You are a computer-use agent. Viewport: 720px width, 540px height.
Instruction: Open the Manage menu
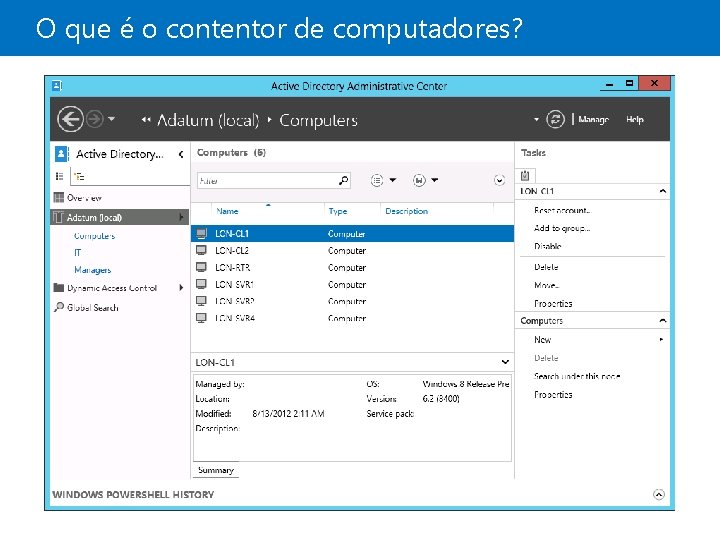(x=593, y=119)
